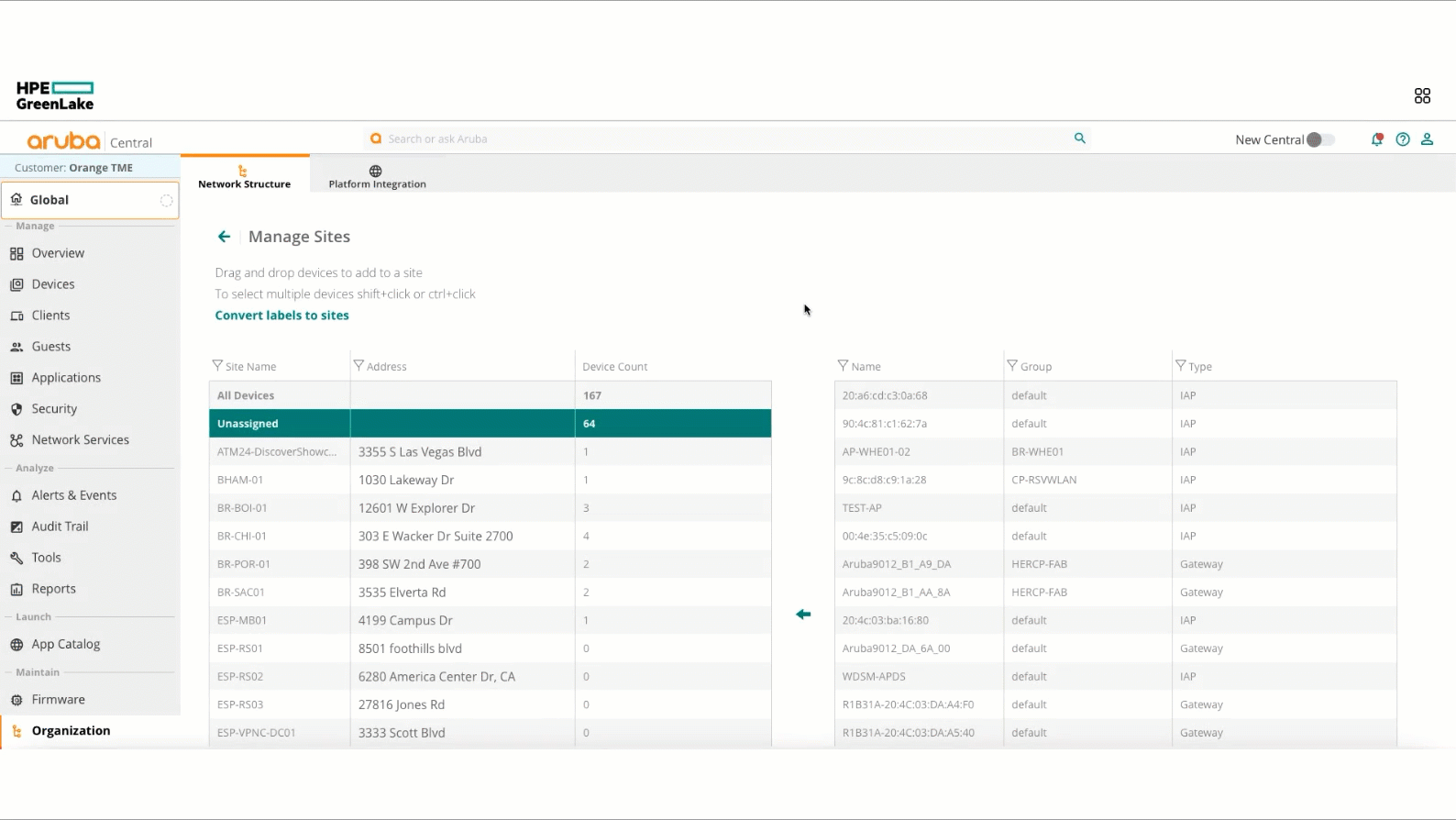Click the Alerts & Events bell icon

coord(17,495)
